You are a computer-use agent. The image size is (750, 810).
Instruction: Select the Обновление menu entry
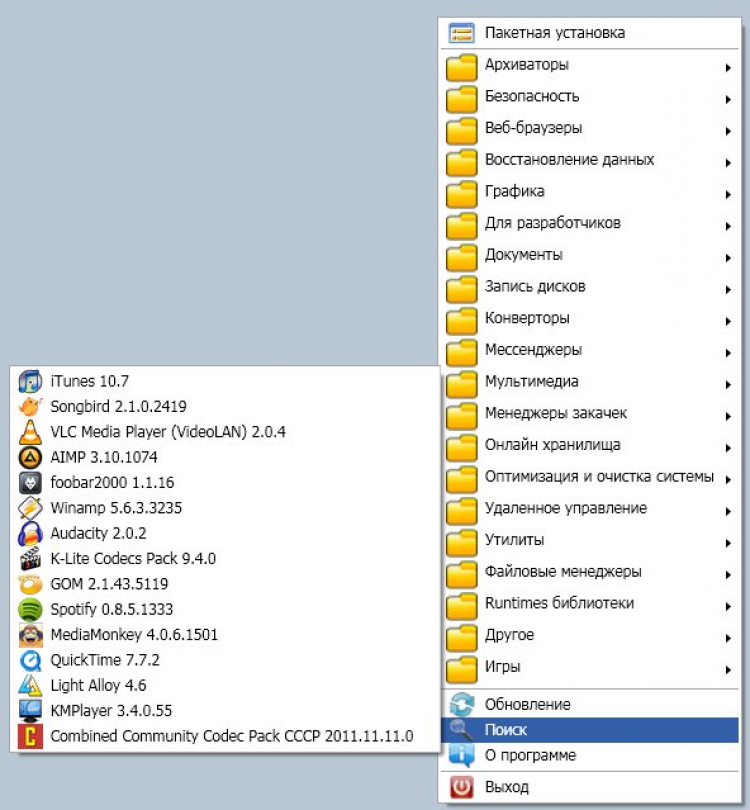pyautogui.click(x=590, y=704)
